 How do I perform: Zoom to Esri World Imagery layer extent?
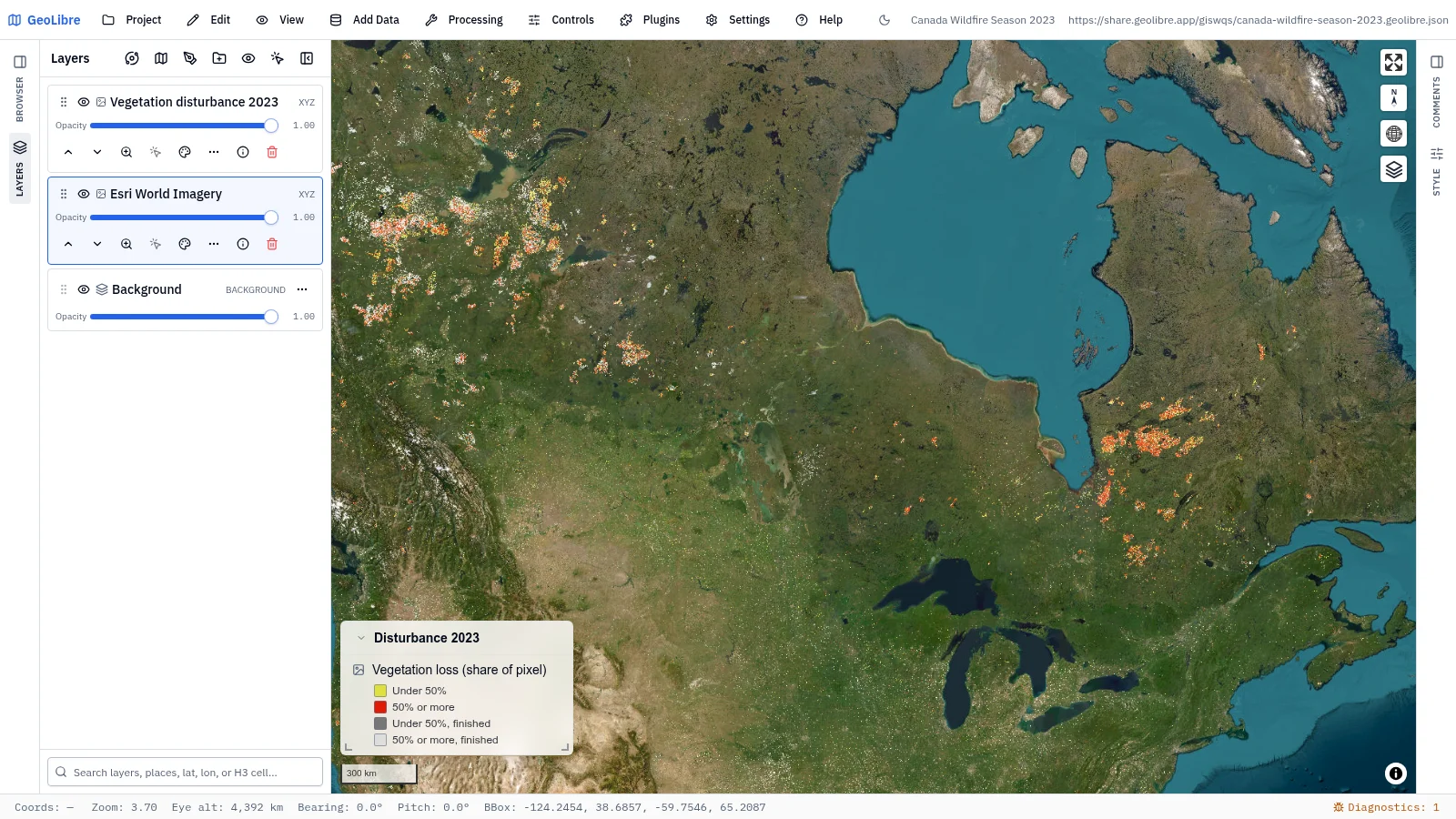coord(126,244)
